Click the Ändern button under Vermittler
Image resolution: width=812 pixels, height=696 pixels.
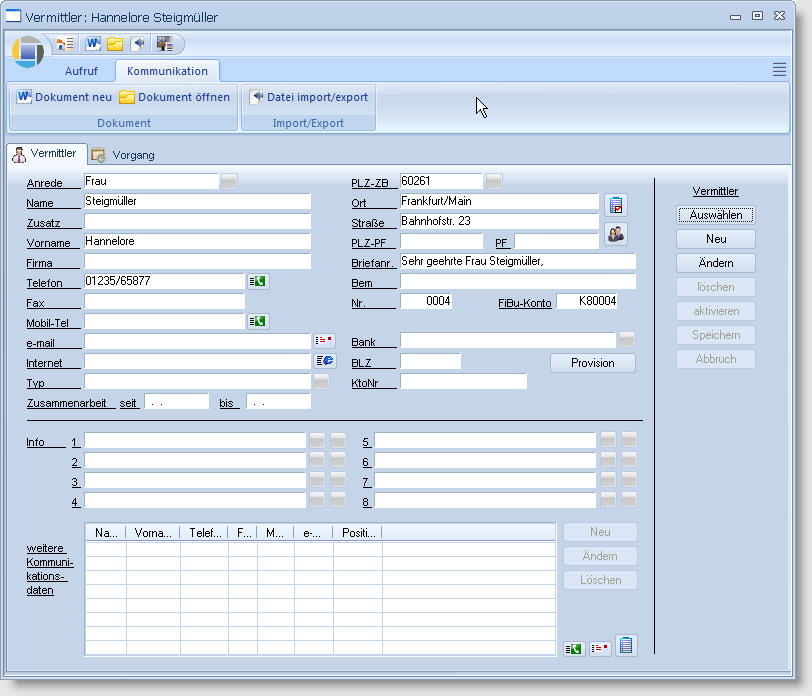715,263
